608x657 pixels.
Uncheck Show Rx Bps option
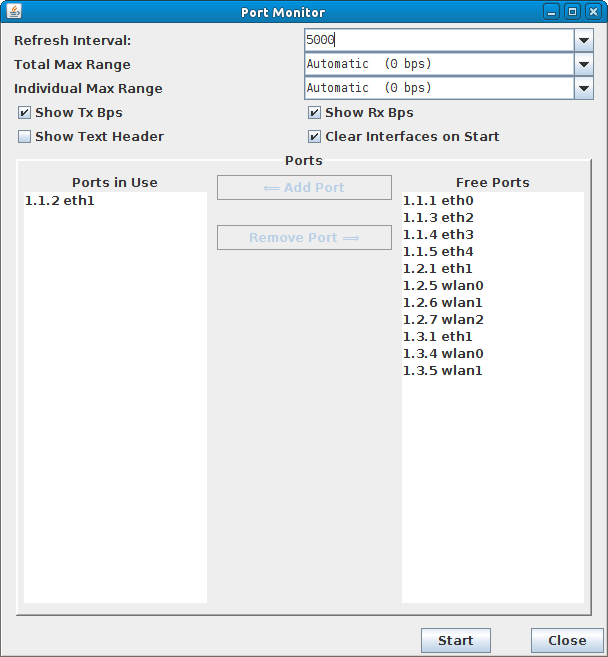[314, 113]
